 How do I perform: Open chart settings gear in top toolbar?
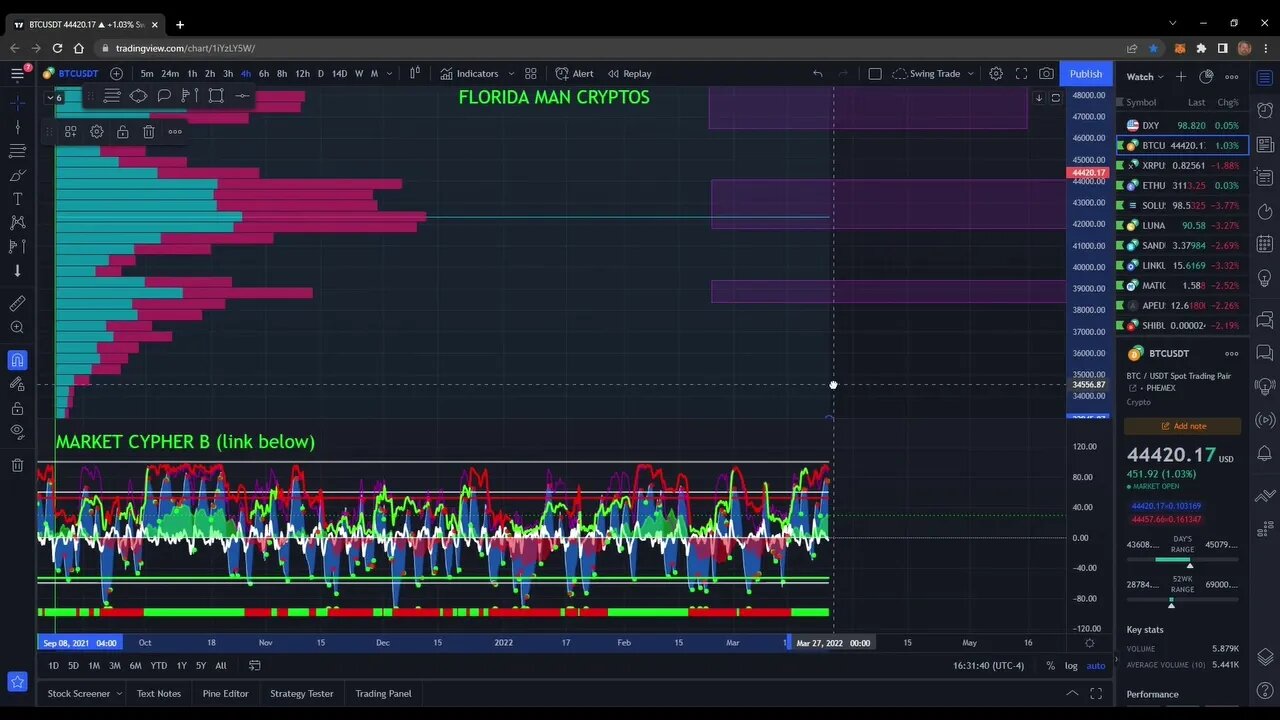pos(996,73)
